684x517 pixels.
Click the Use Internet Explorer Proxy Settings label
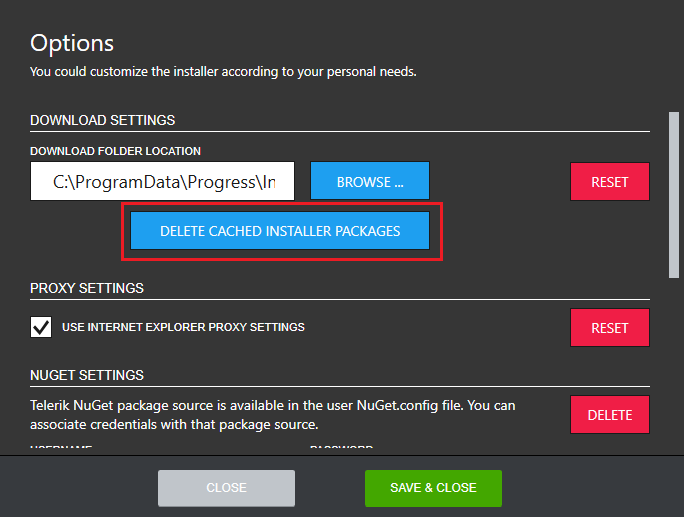[183, 327]
